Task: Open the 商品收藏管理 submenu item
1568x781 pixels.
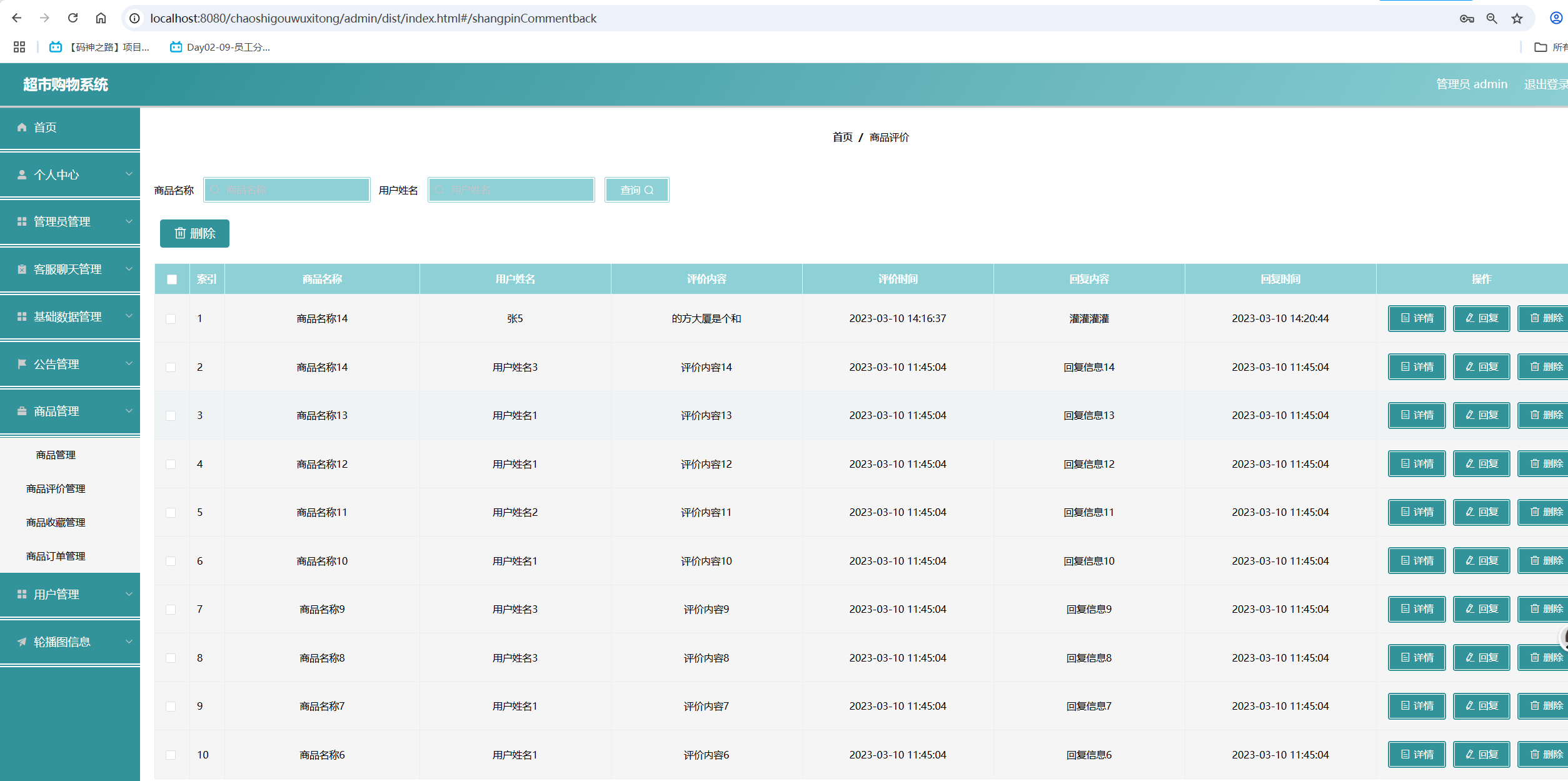Action: pyautogui.click(x=56, y=522)
